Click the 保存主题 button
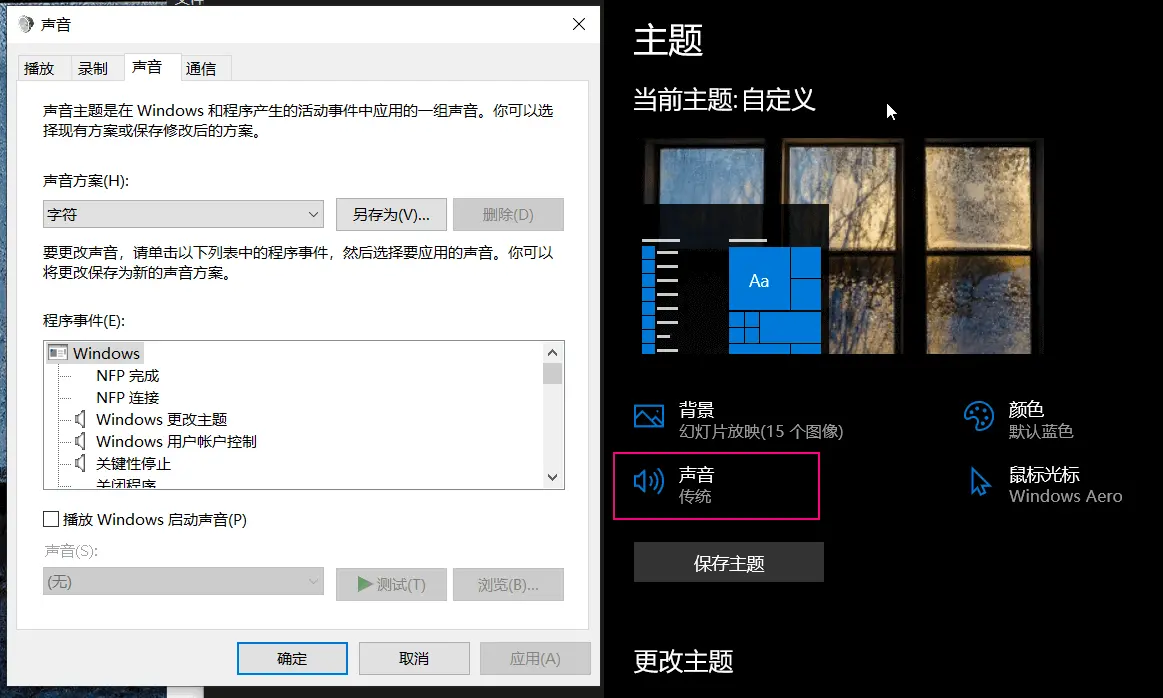This screenshot has height=698, width=1163. 728,562
